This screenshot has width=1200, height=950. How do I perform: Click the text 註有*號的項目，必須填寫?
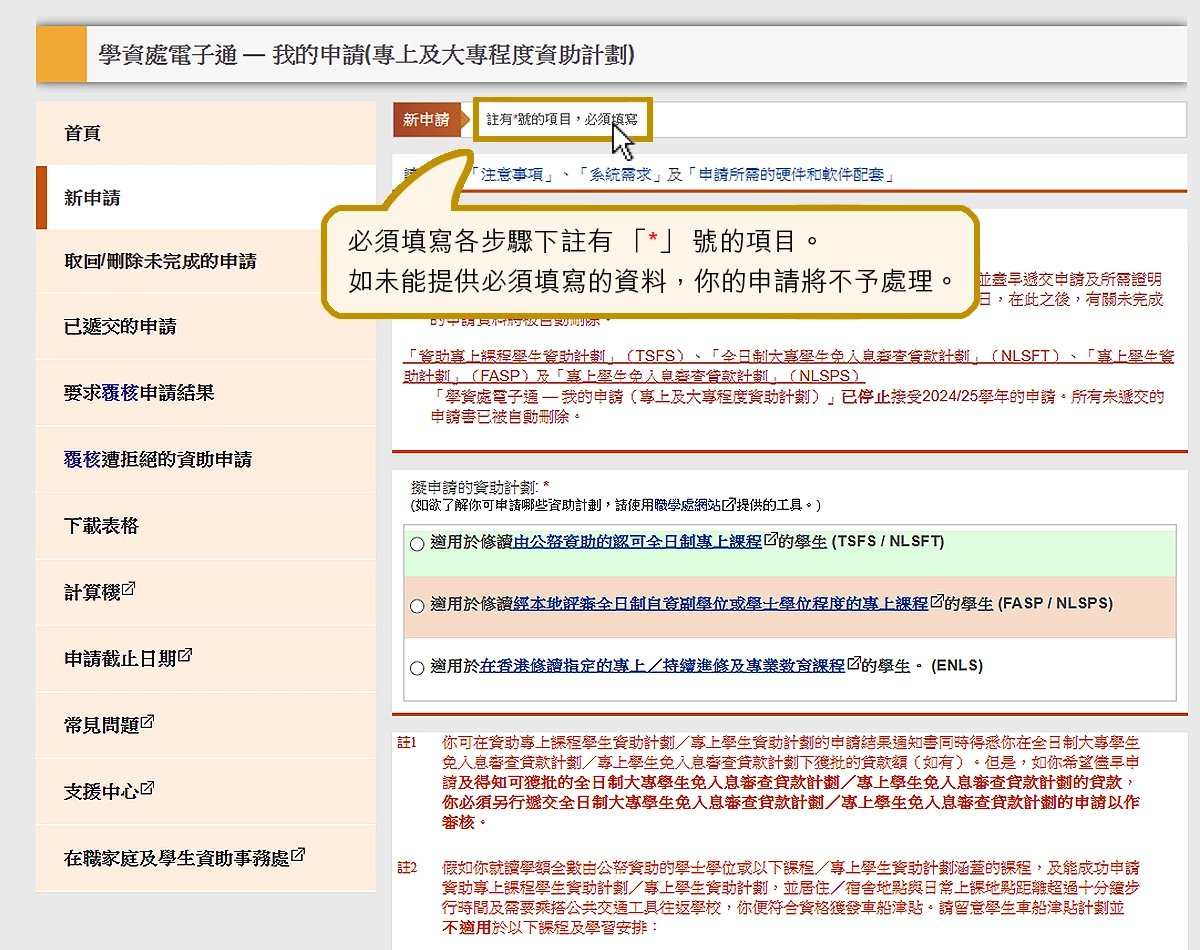562,120
